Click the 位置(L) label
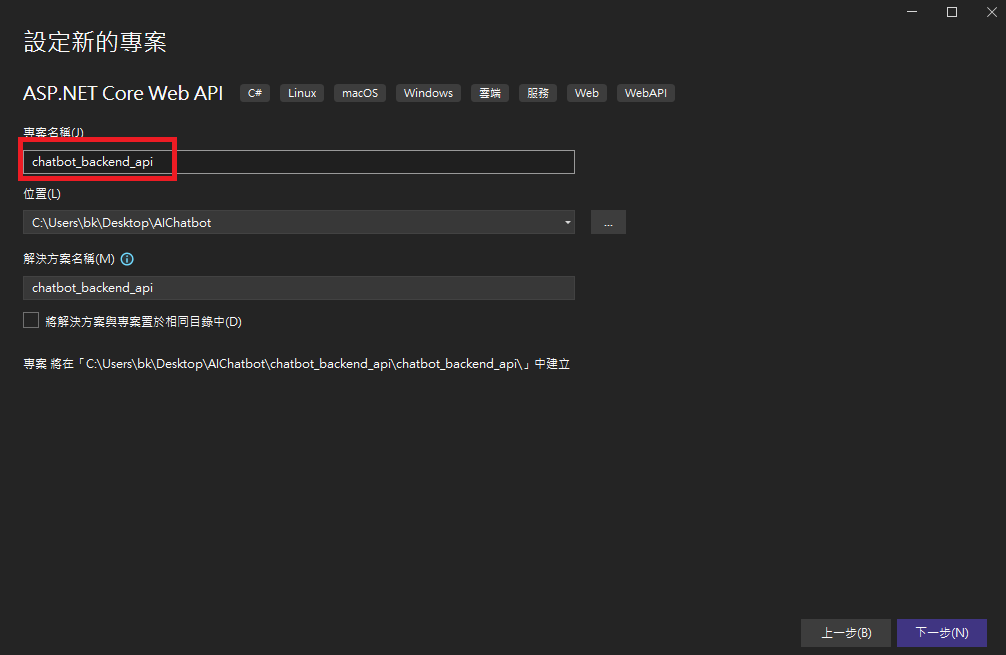 pyautogui.click(x=42, y=194)
